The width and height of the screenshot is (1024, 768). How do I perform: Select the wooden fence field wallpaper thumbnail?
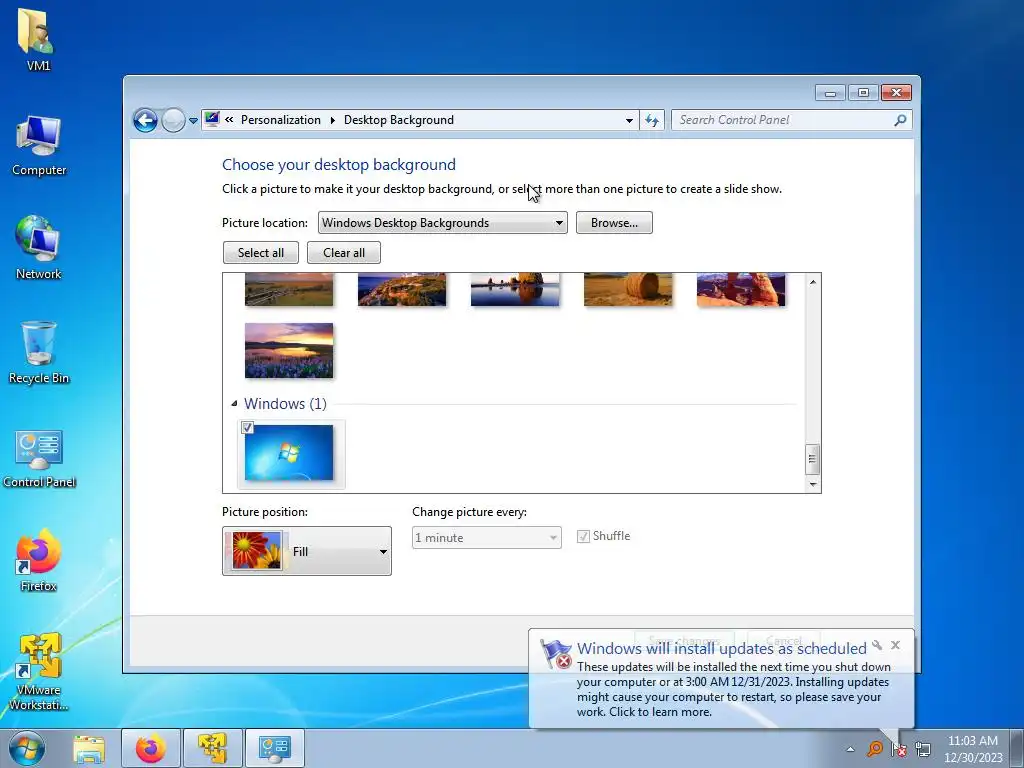point(289,289)
